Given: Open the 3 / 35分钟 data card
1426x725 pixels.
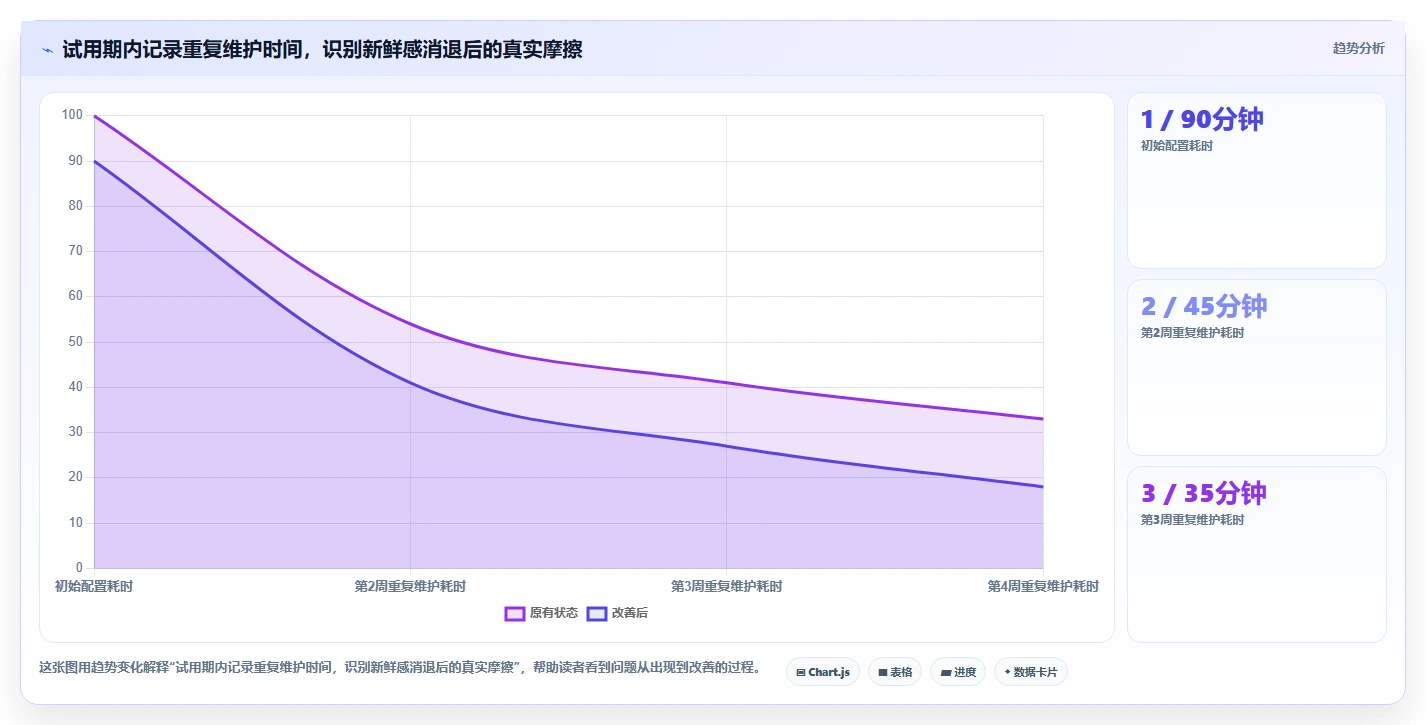Looking at the screenshot, I should pyautogui.click(x=1256, y=554).
